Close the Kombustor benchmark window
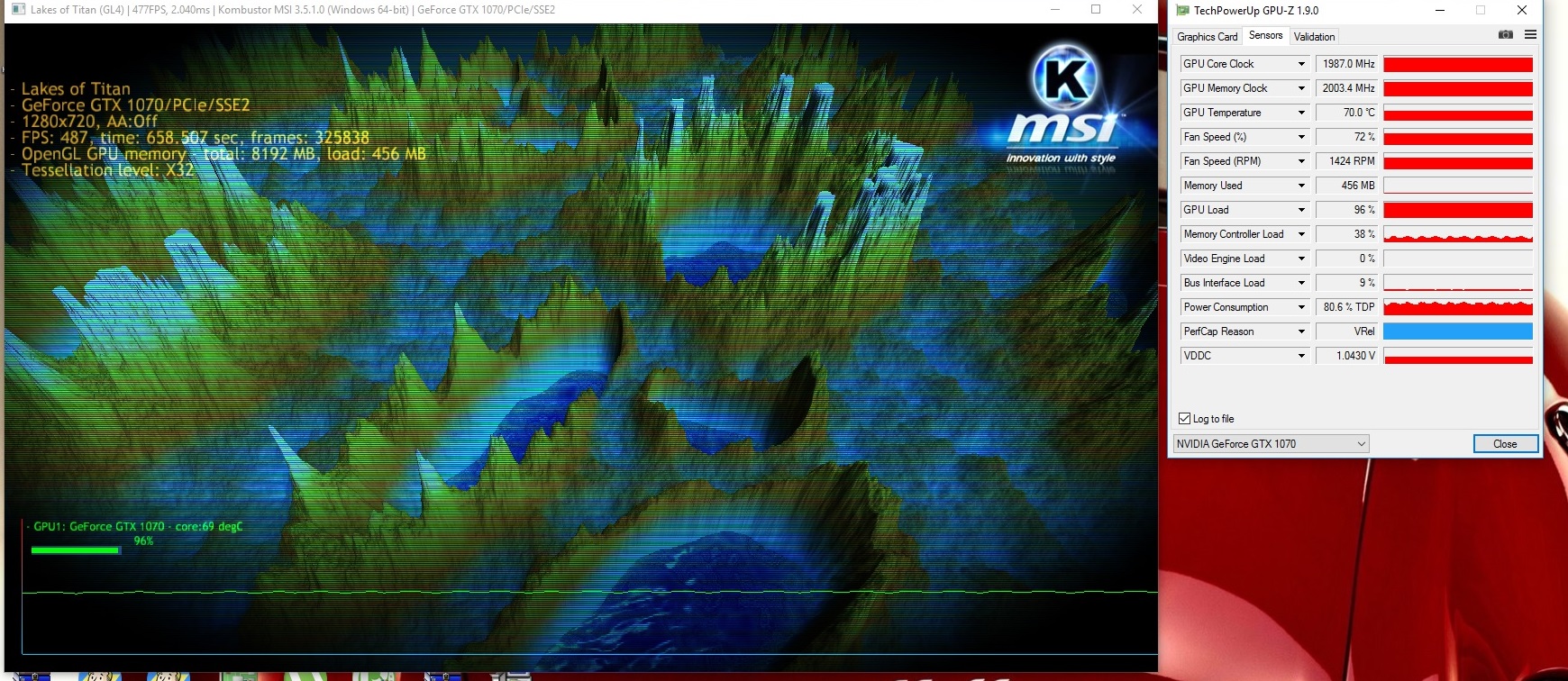The width and height of the screenshot is (1568, 681). point(1137,10)
